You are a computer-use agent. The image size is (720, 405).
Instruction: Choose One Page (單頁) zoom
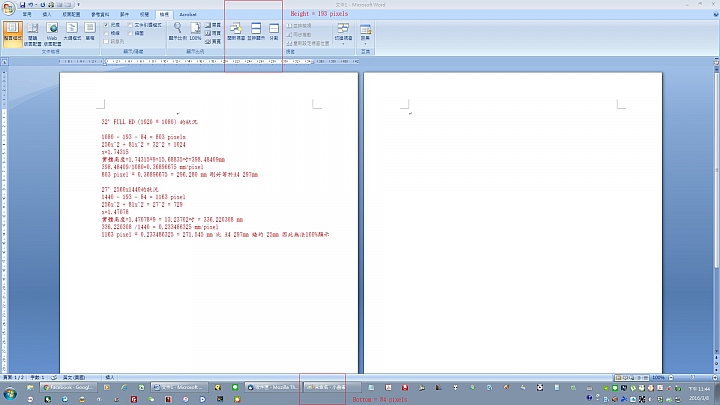(213, 25)
